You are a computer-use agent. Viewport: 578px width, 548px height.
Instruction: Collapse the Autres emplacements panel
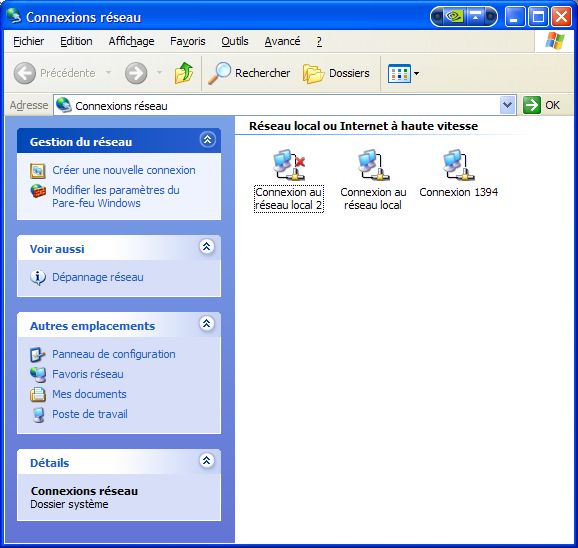coord(206,324)
